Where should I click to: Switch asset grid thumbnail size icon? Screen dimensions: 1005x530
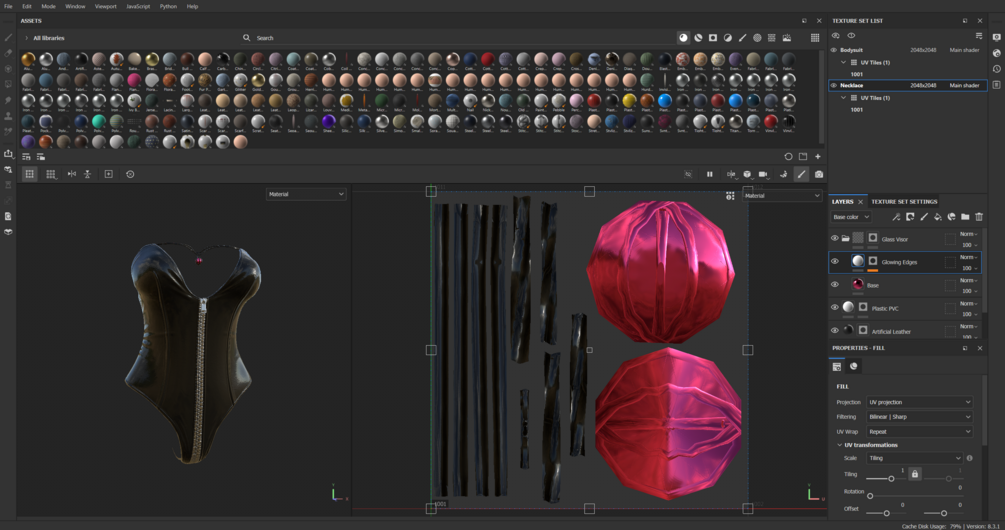point(815,38)
